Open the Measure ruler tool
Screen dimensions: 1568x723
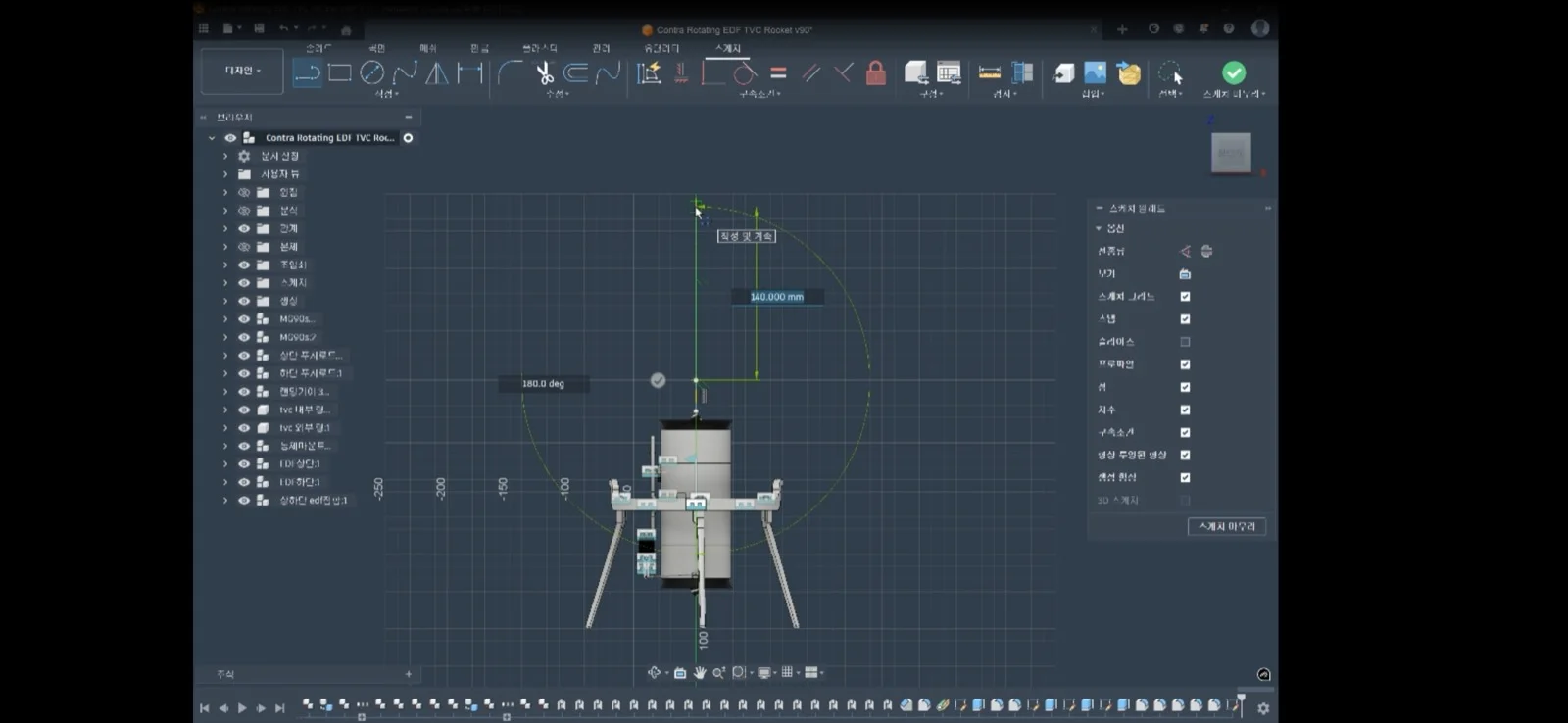click(990, 72)
